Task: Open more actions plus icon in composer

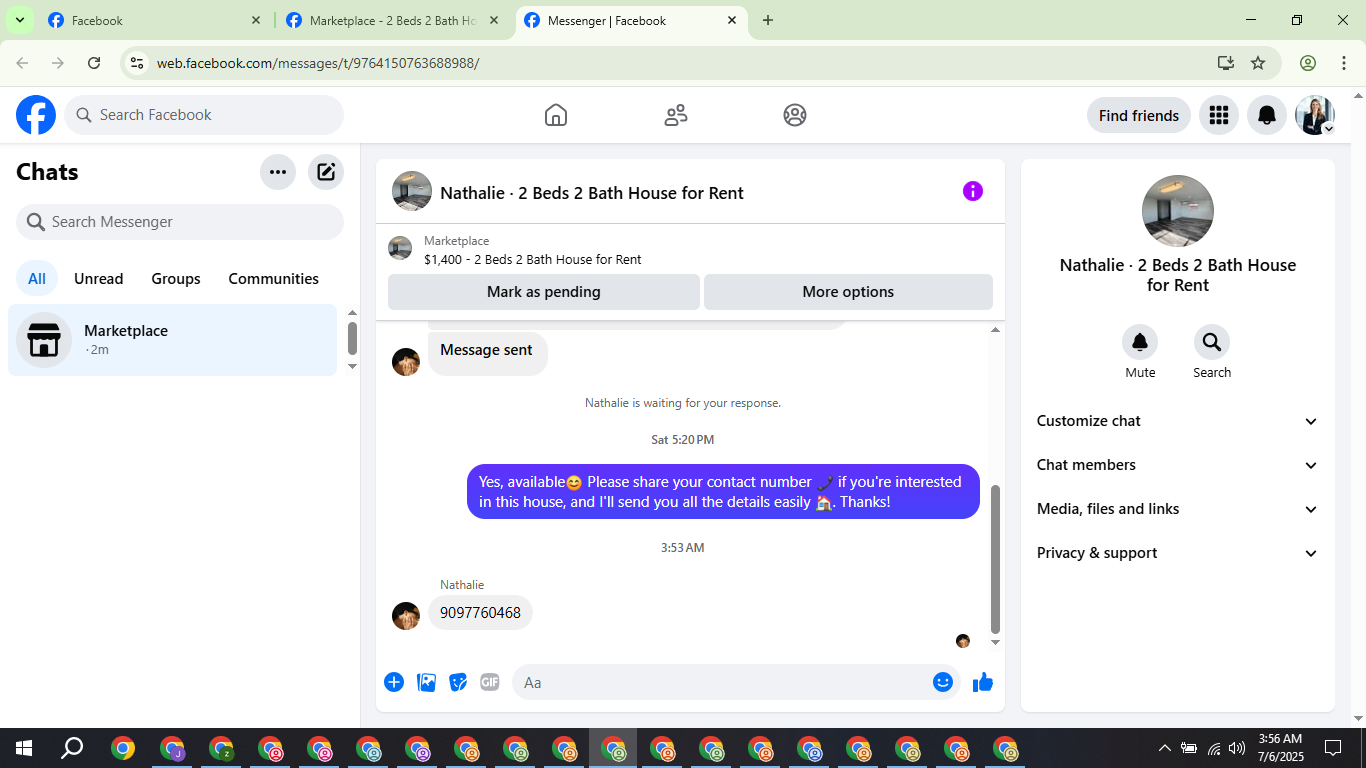Action: tap(394, 682)
